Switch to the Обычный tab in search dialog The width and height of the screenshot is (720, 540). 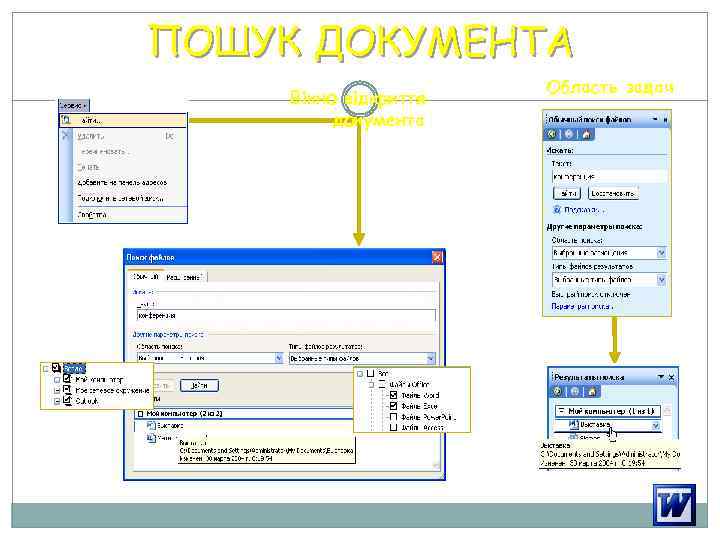(x=145, y=277)
